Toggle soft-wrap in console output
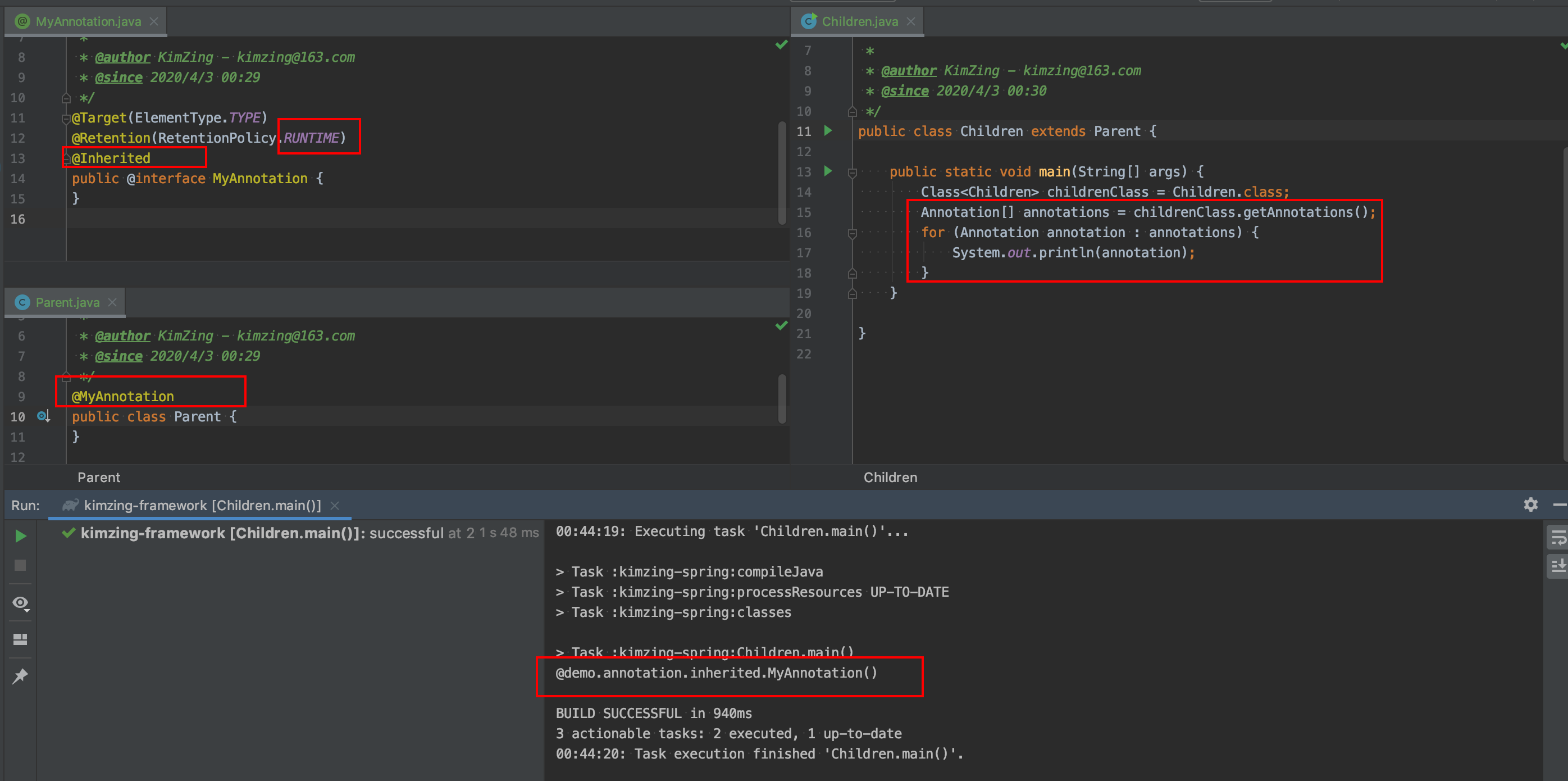This screenshot has width=1568, height=781. click(x=1558, y=538)
